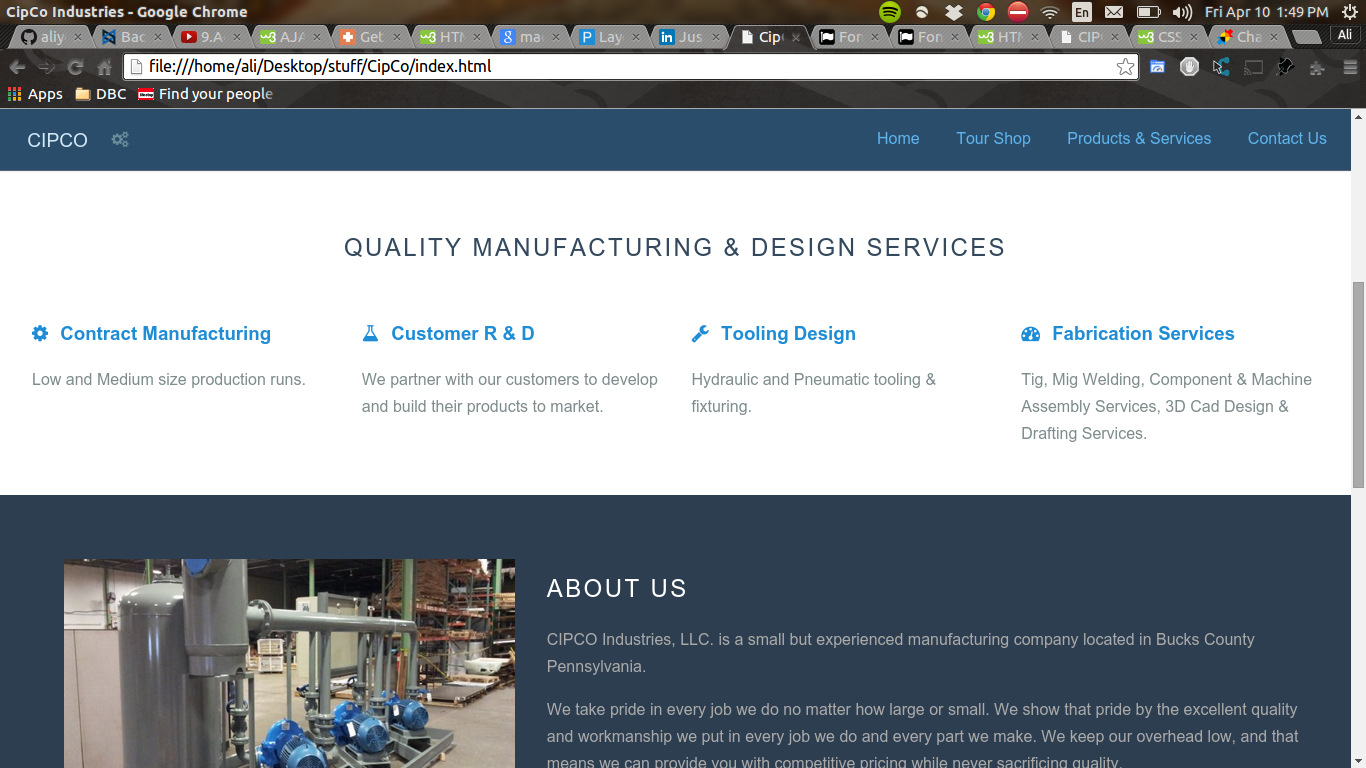Reload the page with the refresh icon

(x=75, y=67)
